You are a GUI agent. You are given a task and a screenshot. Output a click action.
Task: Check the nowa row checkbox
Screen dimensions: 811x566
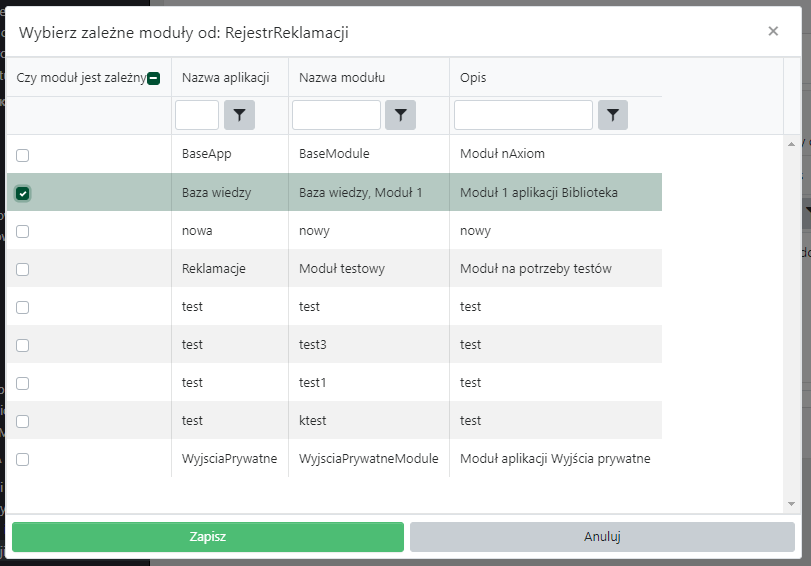[22, 231]
